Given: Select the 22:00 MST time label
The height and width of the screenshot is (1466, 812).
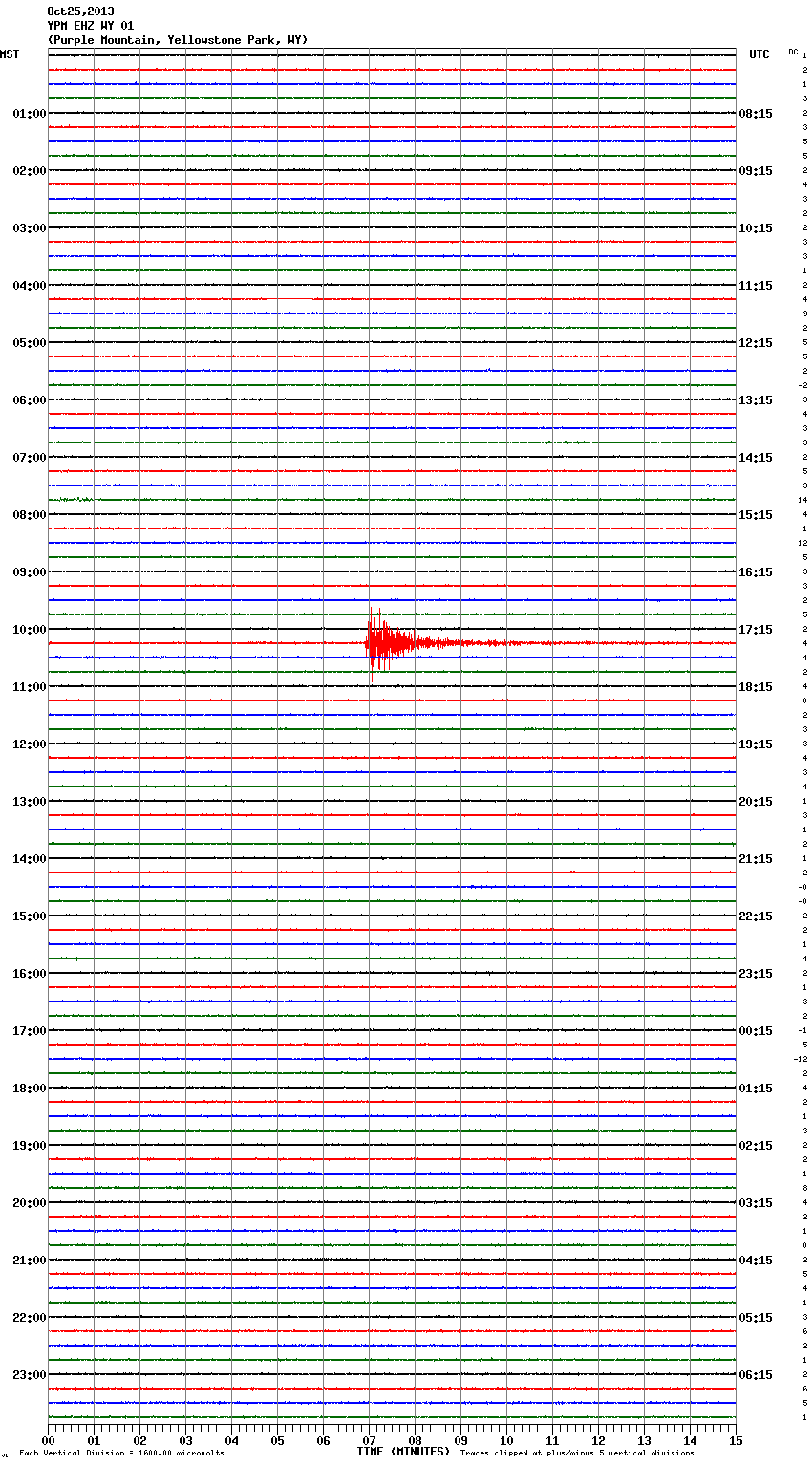Looking at the screenshot, I should (x=29, y=1318).
